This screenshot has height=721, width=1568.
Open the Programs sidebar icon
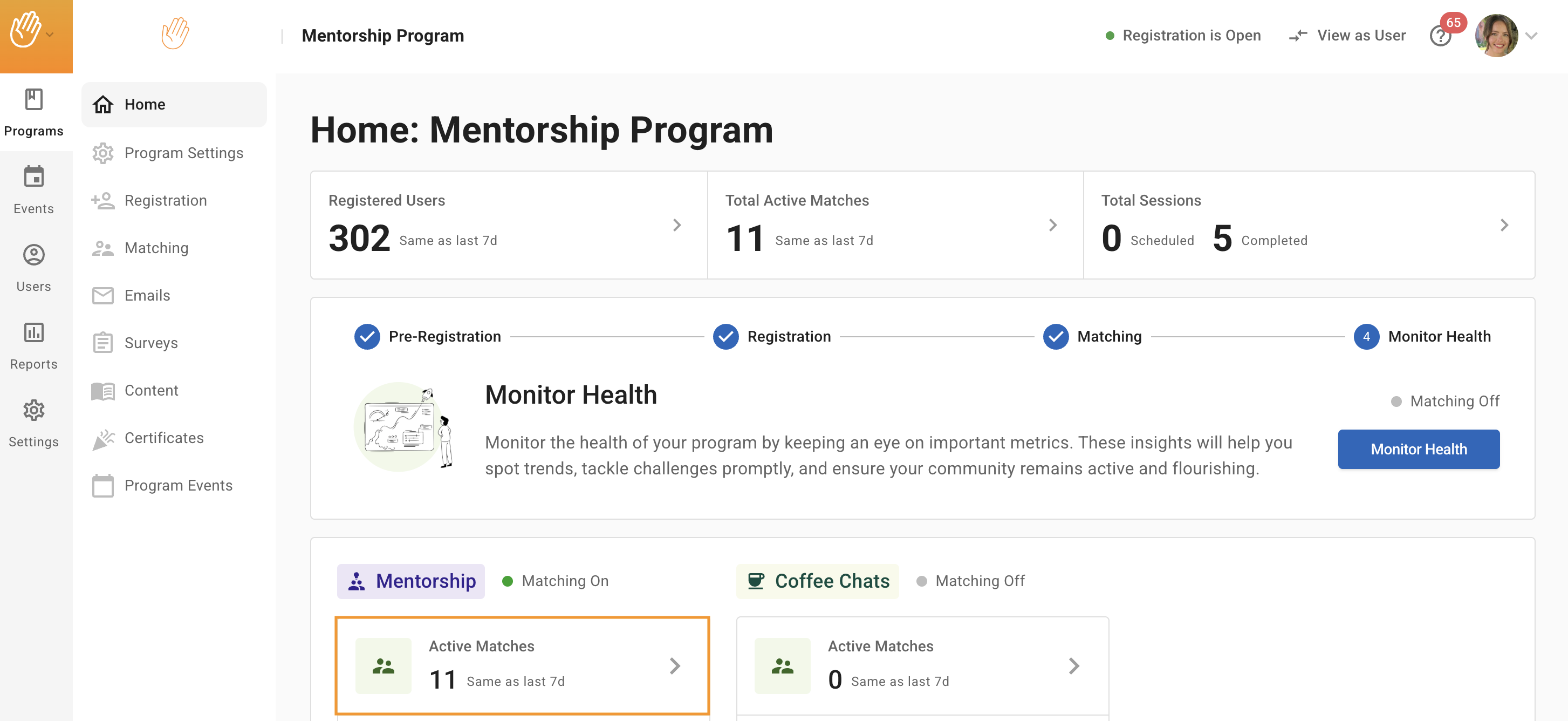pos(33,100)
